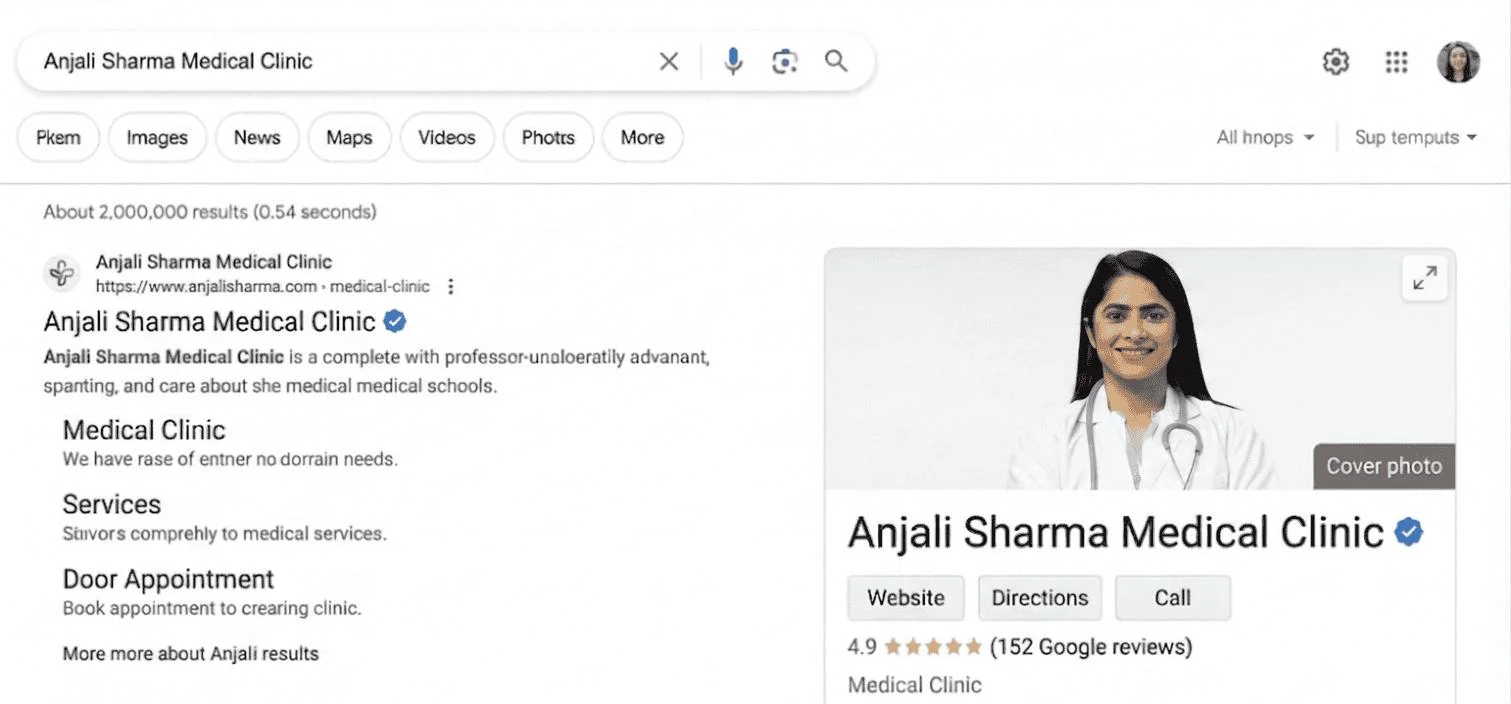Click 'We have rase of entner' description
The width and height of the screenshot is (1511, 704).
230,460
